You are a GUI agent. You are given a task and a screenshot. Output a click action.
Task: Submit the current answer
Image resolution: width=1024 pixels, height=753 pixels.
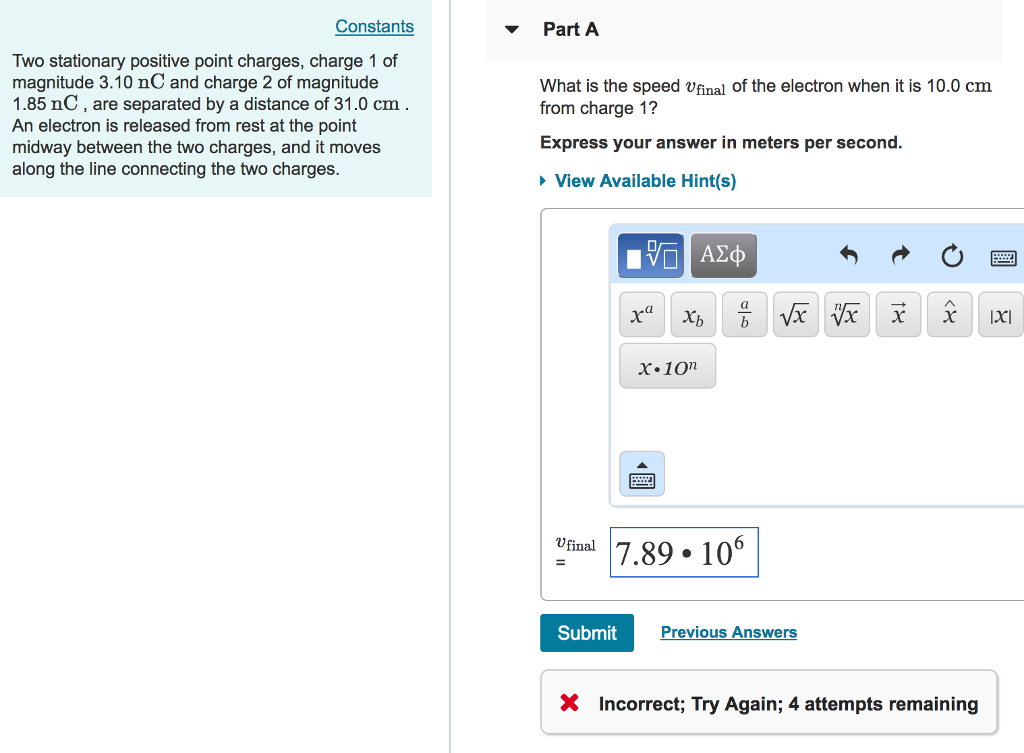pyautogui.click(x=586, y=632)
